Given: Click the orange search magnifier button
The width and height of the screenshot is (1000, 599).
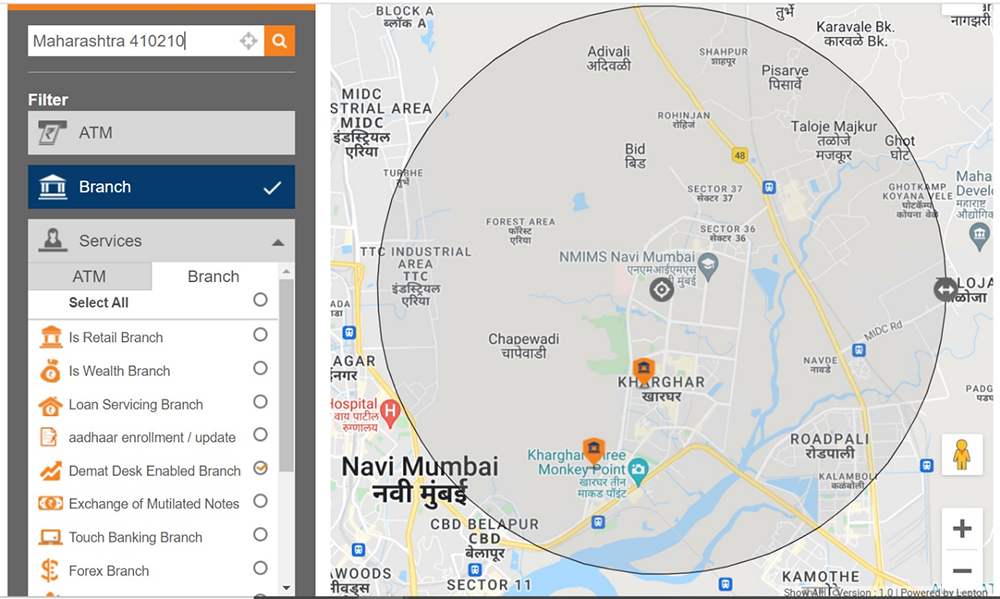Looking at the screenshot, I should (x=279, y=41).
